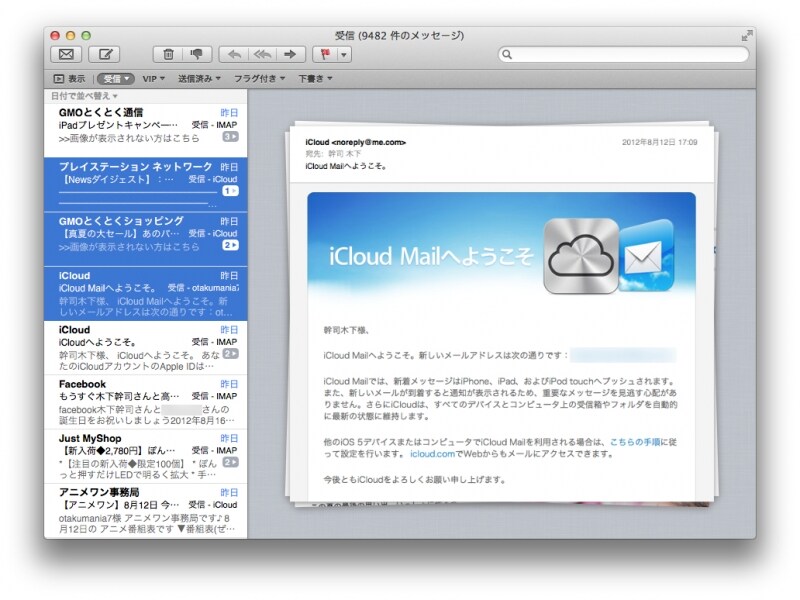The width and height of the screenshot is (800, 600).
Task: Mark the message as junk
Action: click(196, 55)
